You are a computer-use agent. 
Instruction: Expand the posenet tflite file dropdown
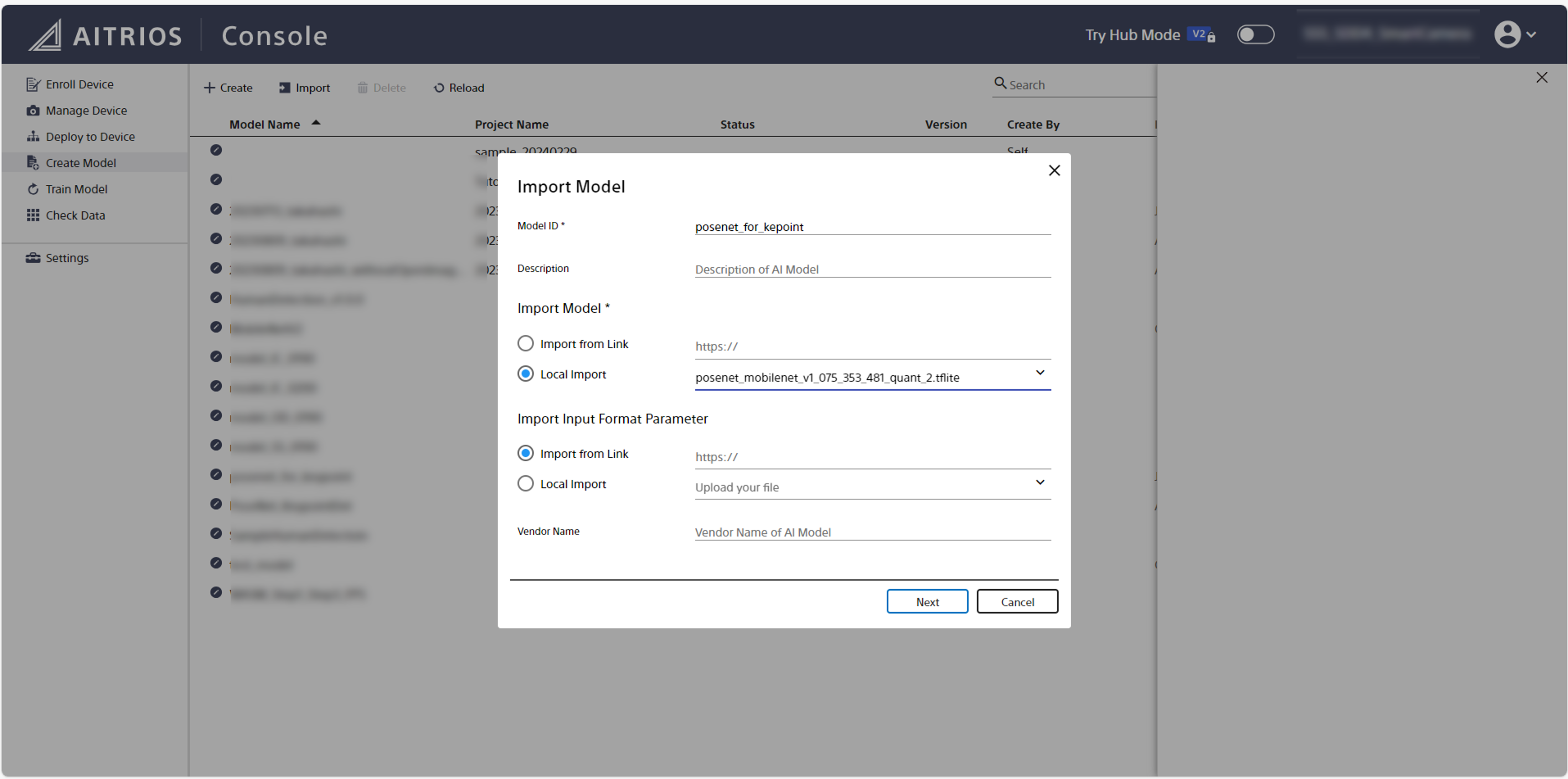pos(1040,373)
